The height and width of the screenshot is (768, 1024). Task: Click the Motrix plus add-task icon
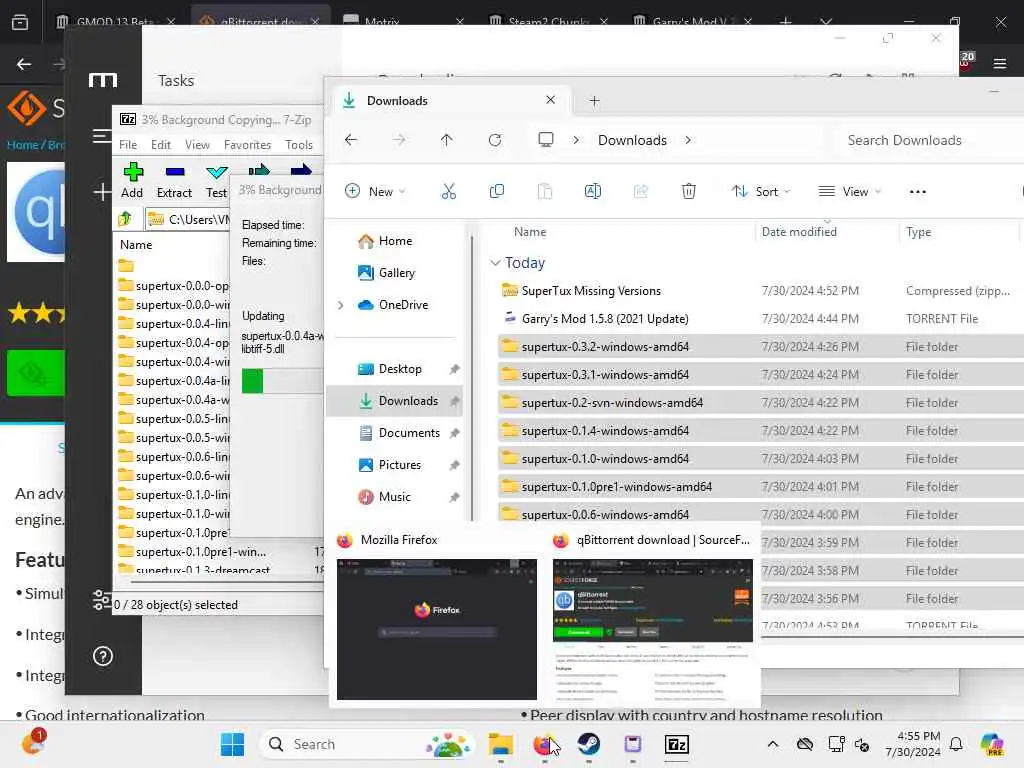click(102, 192)
